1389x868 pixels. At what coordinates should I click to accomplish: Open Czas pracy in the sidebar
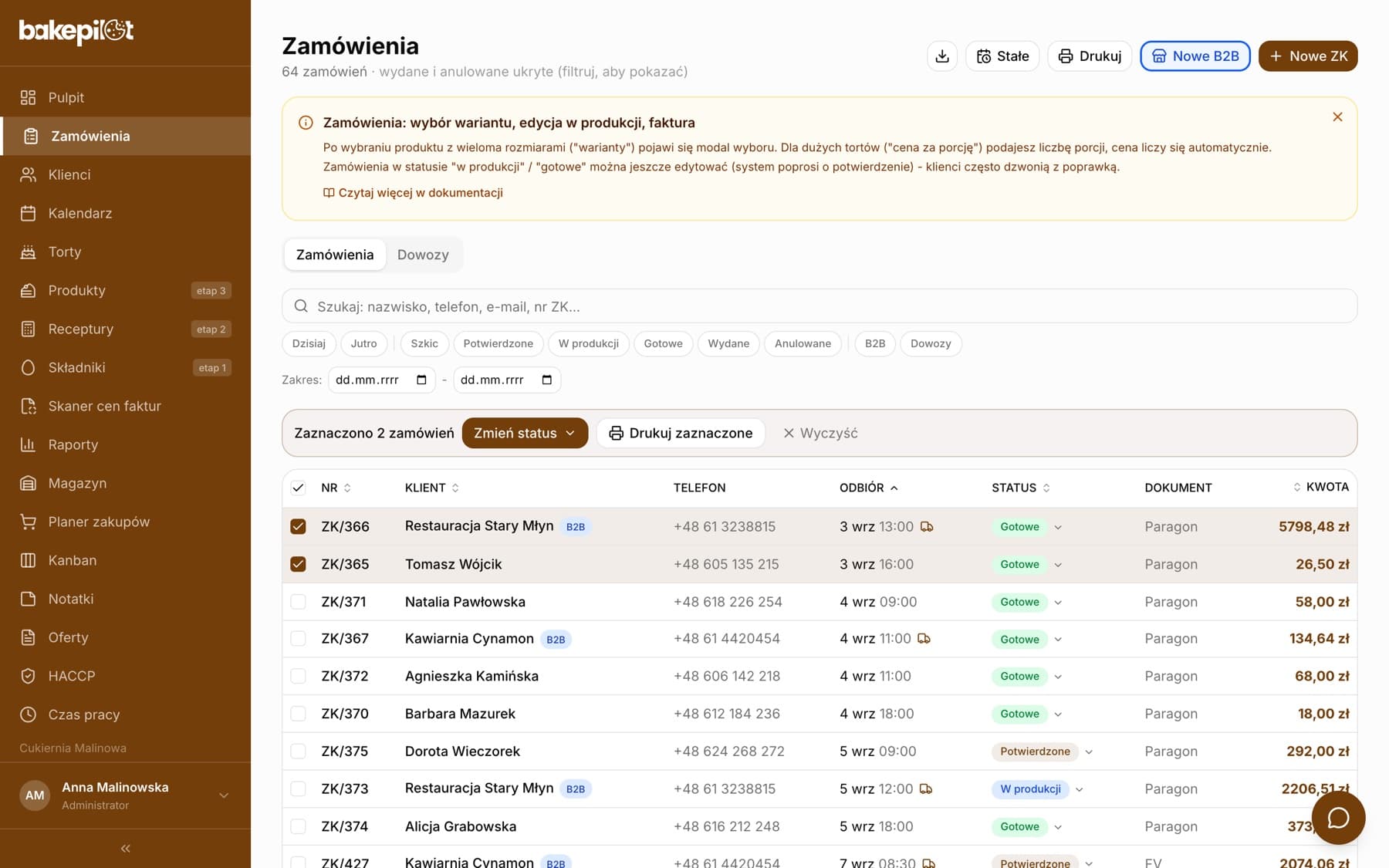click(x=125, y=715)
